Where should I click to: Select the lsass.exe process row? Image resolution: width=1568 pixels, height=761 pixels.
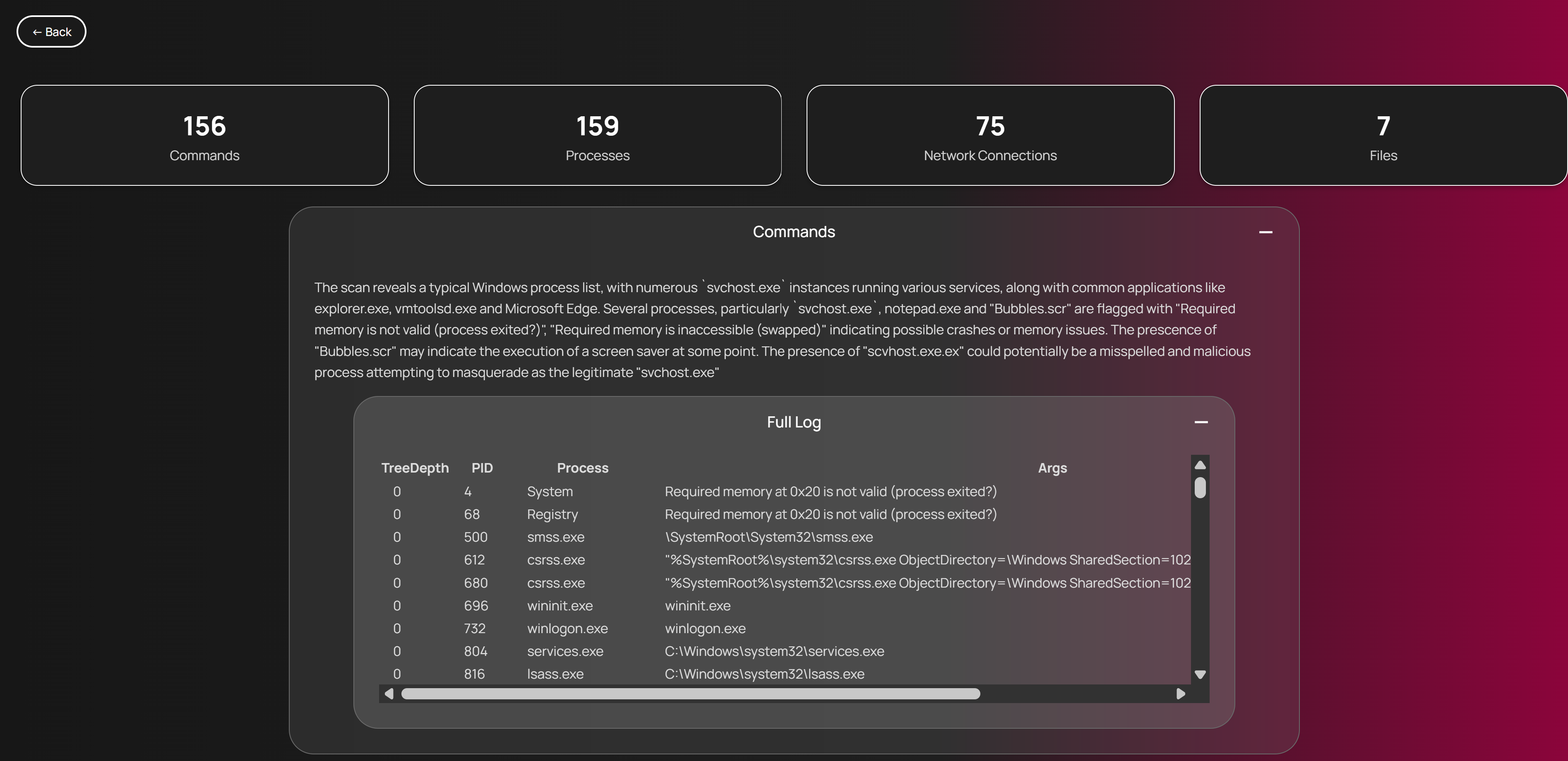click(x=555, y=674)
